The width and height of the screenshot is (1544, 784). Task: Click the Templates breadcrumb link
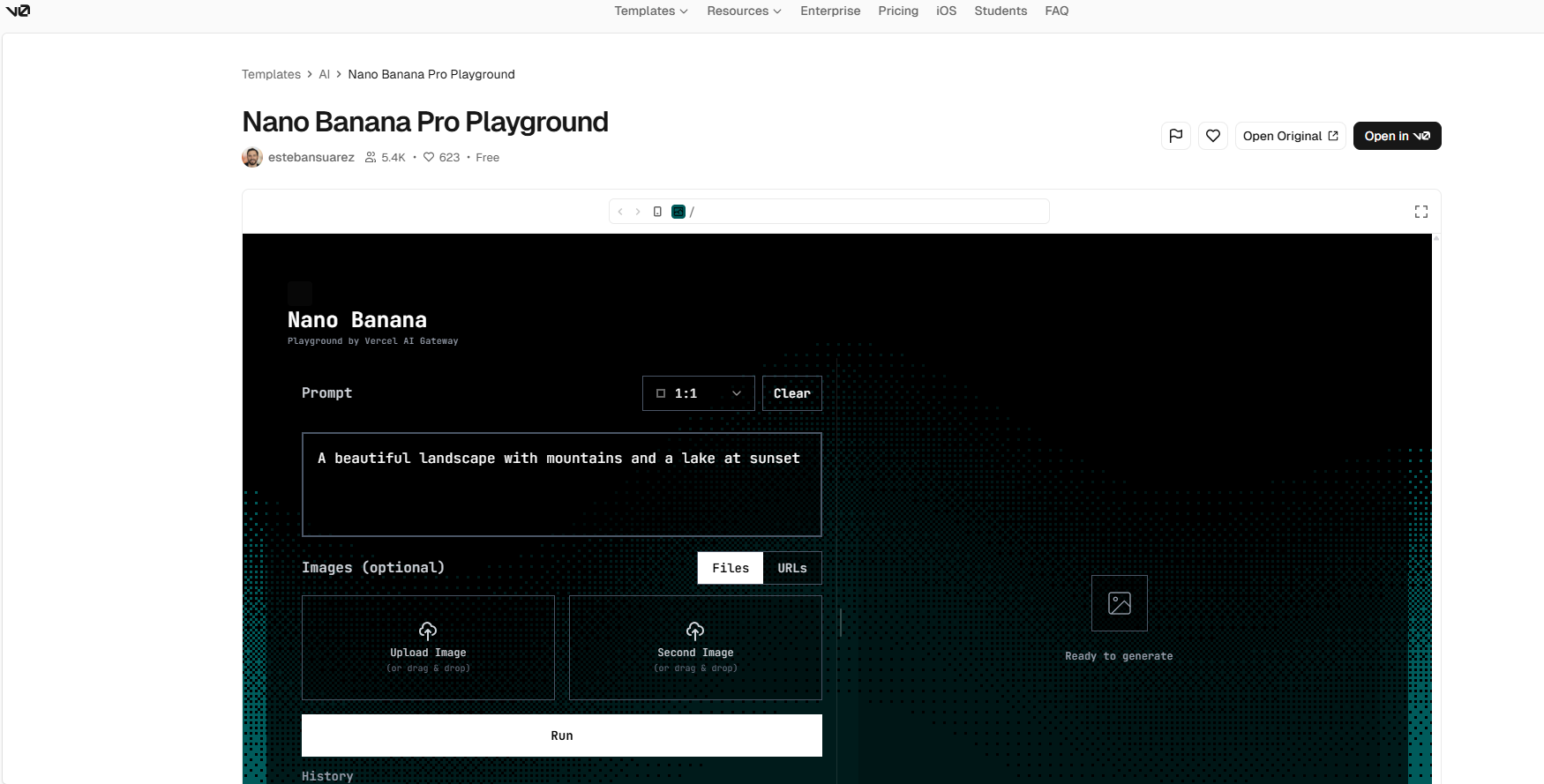point(271,74)
